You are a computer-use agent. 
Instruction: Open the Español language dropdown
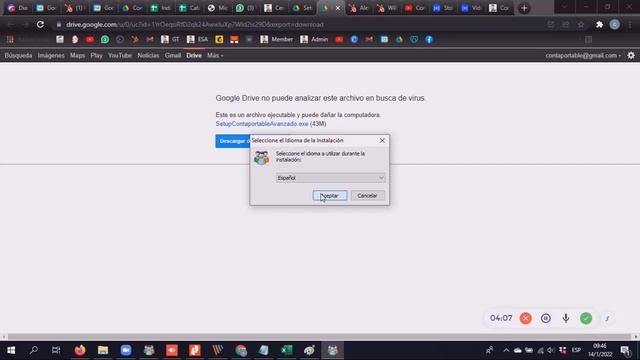click(x=330, y=178)
